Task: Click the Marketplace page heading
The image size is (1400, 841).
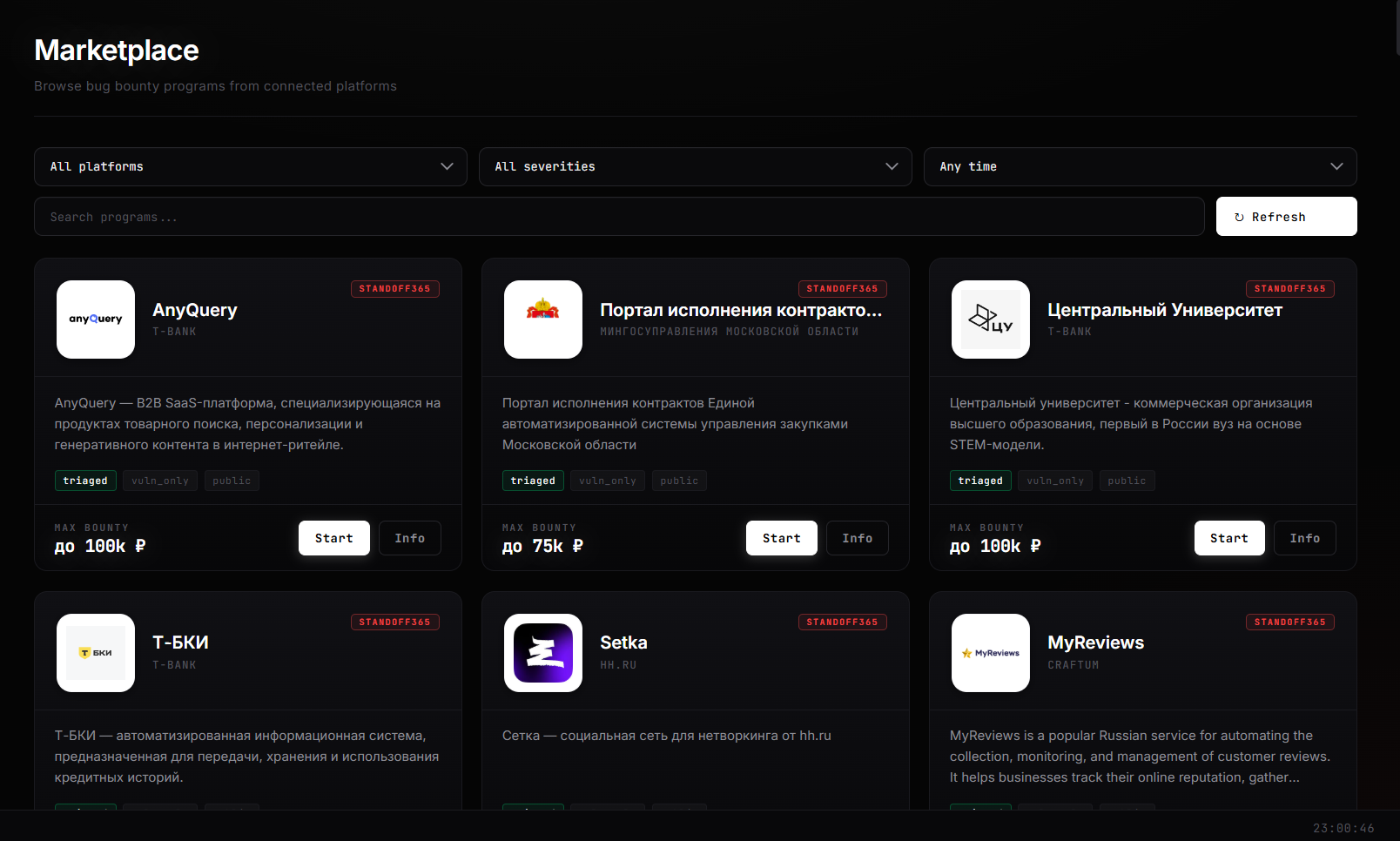Action: pos(117,50)
